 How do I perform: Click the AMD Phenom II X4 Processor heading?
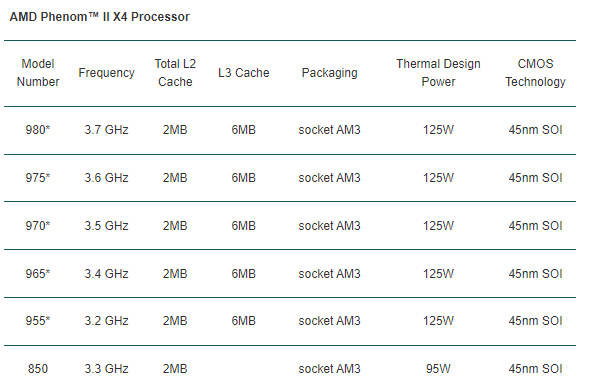[x=100, y=17]
